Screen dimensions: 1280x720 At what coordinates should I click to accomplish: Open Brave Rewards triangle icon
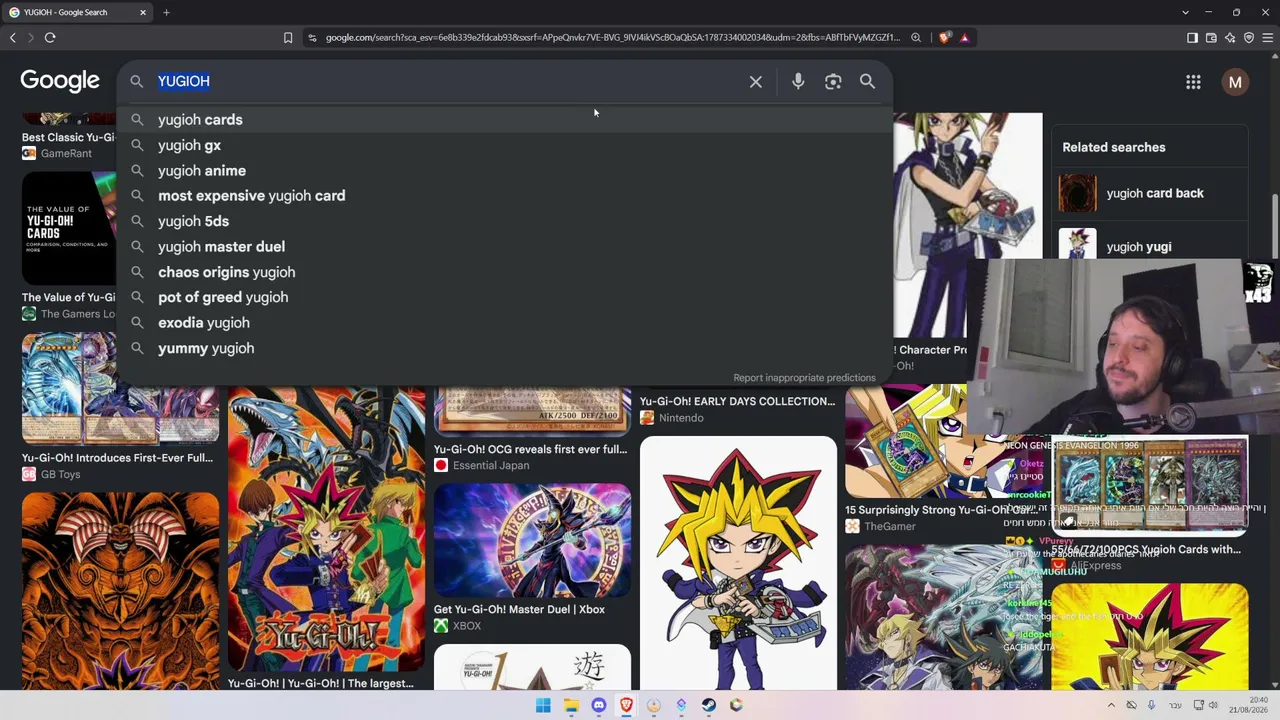(964, 38)
